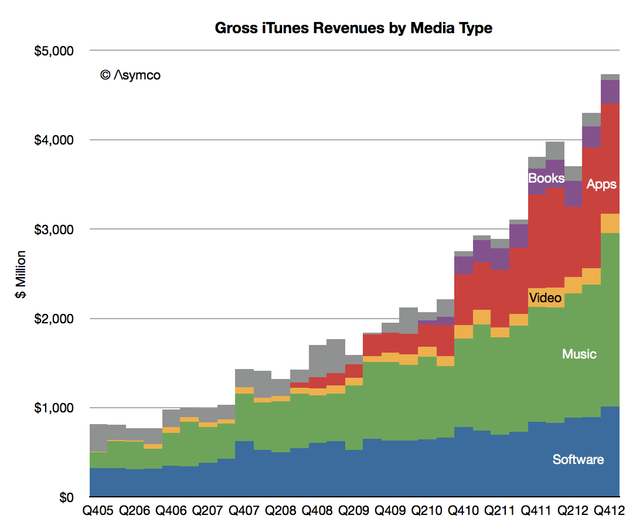Click the '$0' y-axis label
Viewport: 626px width, 522px height.
(66, 497)
